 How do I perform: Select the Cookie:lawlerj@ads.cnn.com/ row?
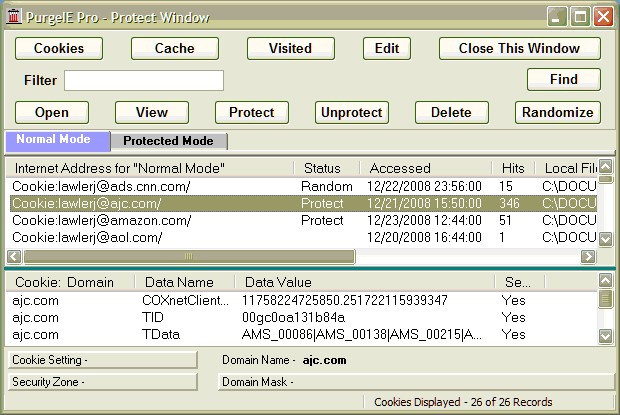303,186
